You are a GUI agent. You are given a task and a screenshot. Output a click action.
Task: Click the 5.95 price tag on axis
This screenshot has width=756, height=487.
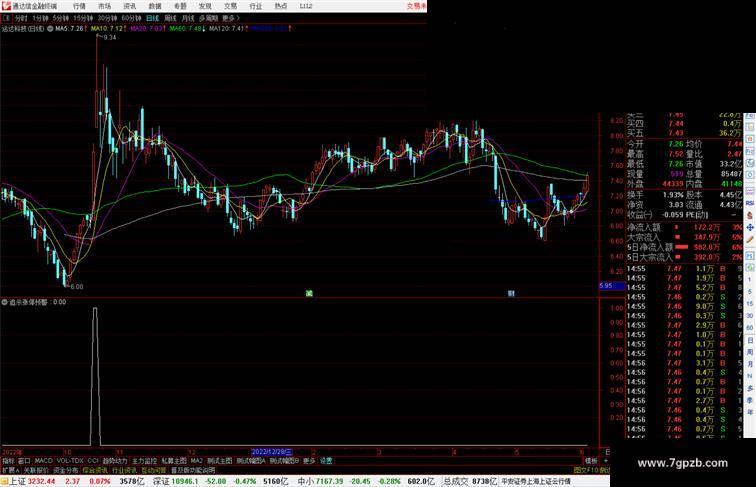(611, 286)
